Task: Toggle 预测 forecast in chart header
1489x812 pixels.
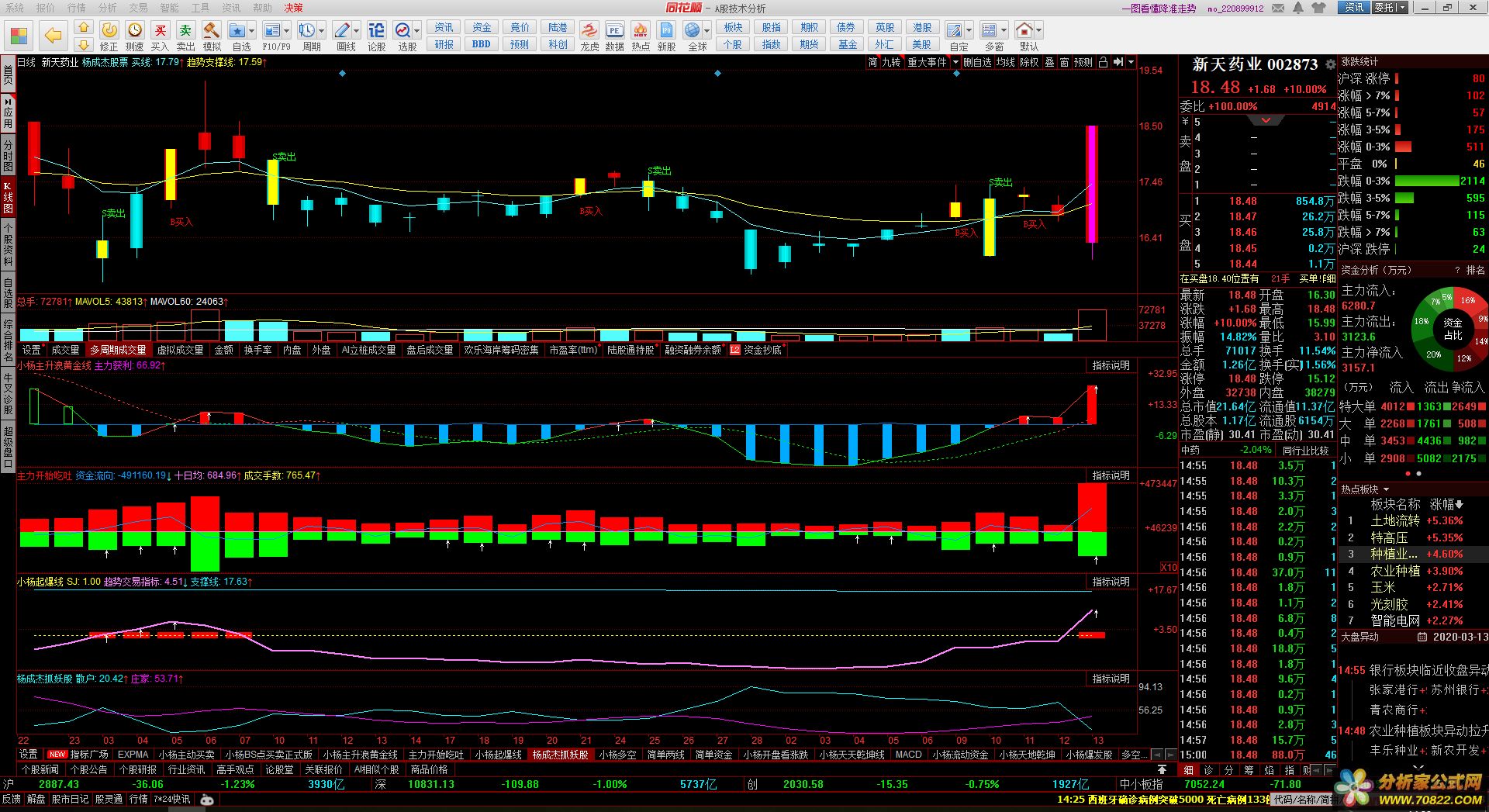Action: [1083, 62]
